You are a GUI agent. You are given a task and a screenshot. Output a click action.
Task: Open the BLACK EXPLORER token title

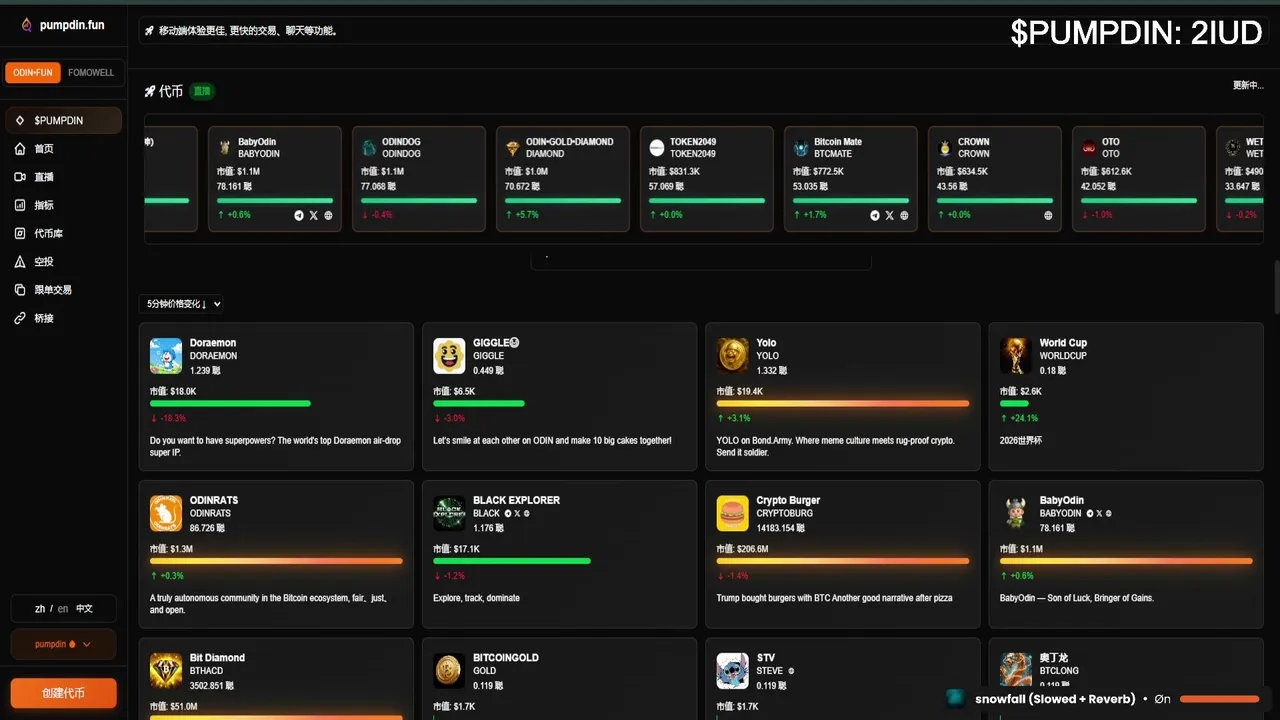click(x=516, y=500)
